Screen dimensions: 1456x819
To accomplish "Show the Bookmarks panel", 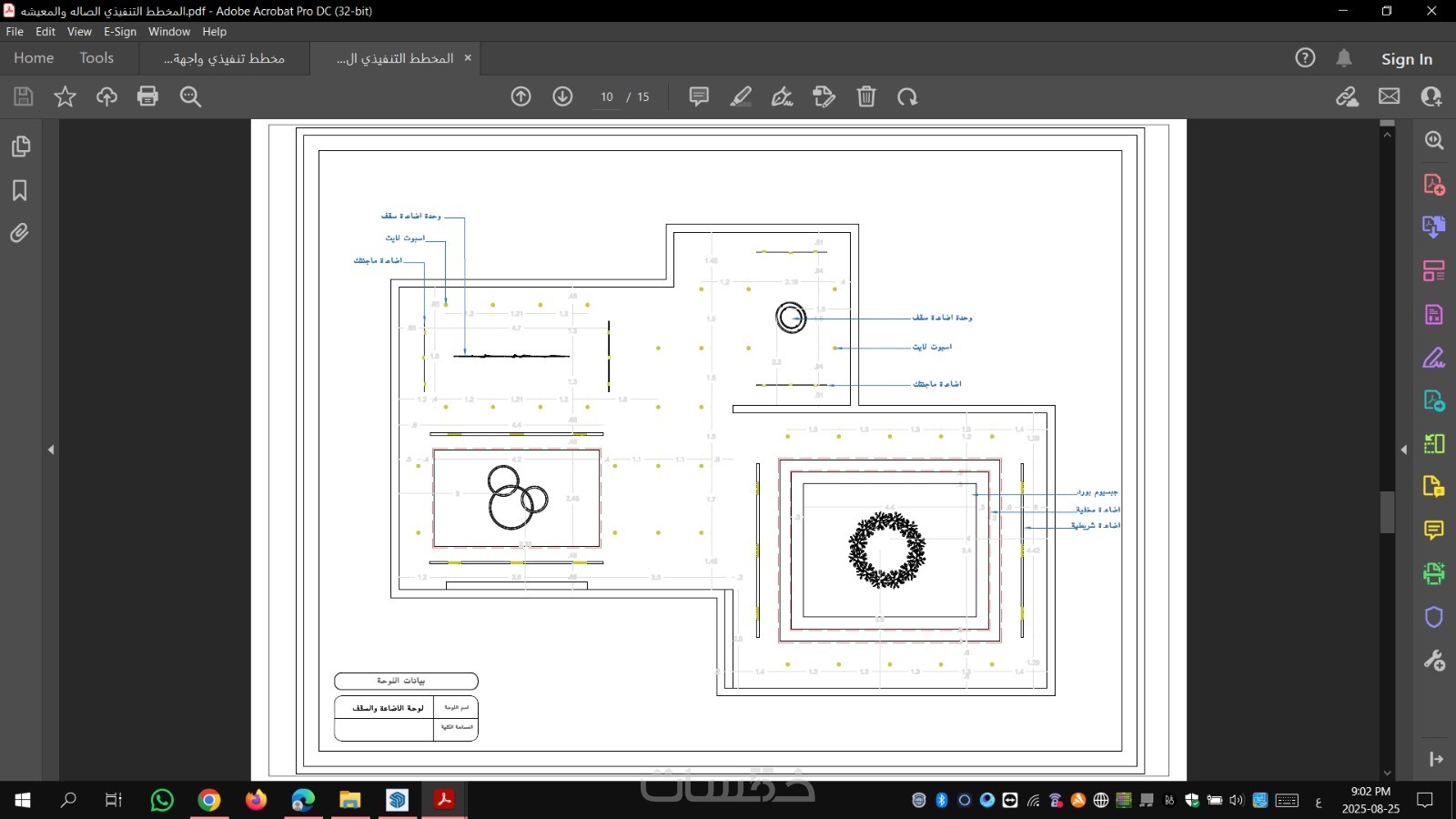I will coord(20,190).
